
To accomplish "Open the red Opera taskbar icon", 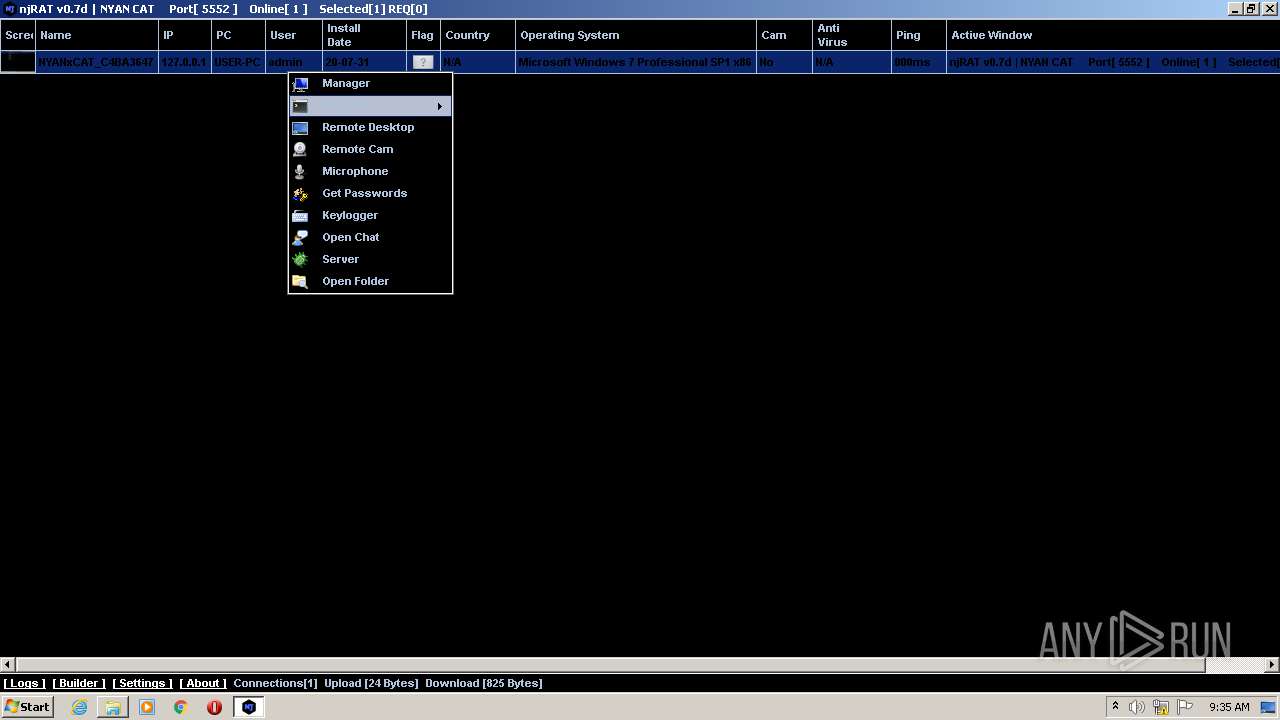I will coord(214,707).
